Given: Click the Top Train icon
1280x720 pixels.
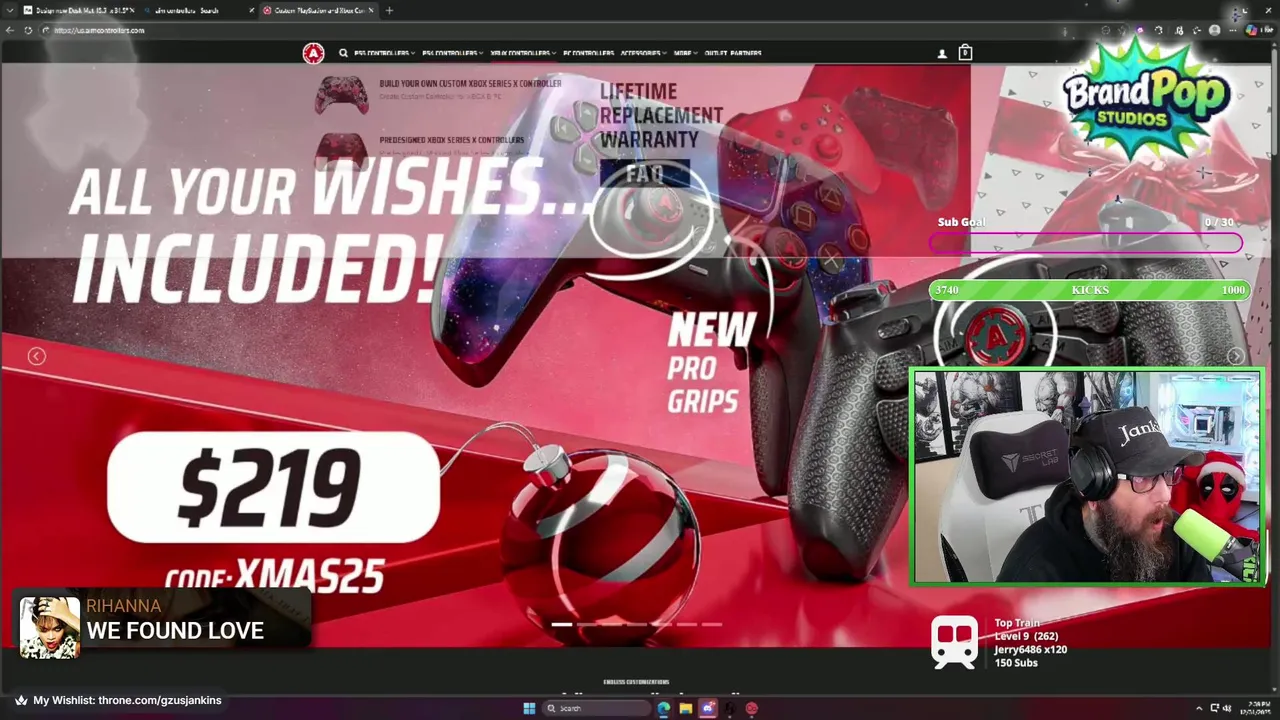Looking at the screenshot, I should (955, 642).
